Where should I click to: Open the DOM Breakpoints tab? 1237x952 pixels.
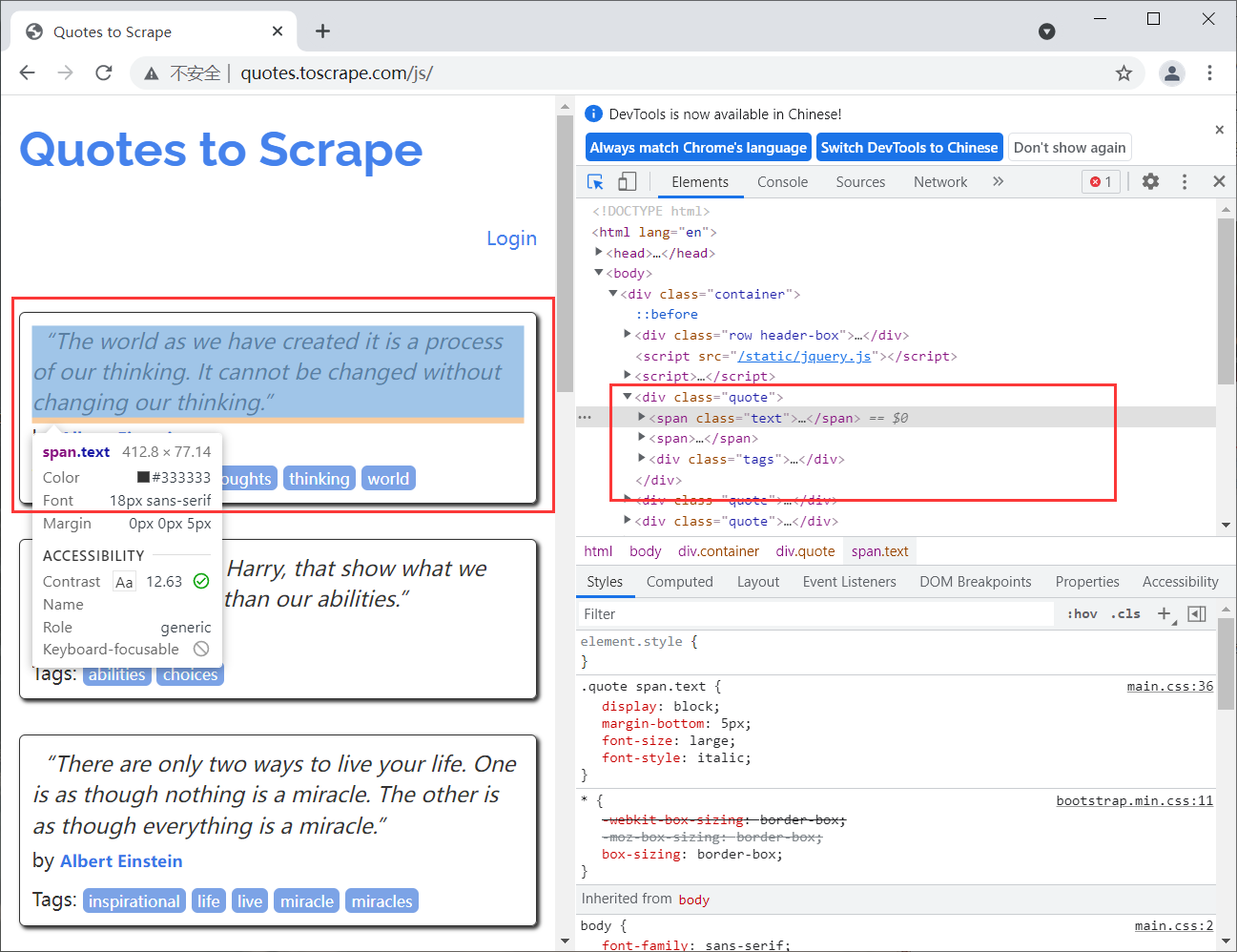[x=976, y=582]
